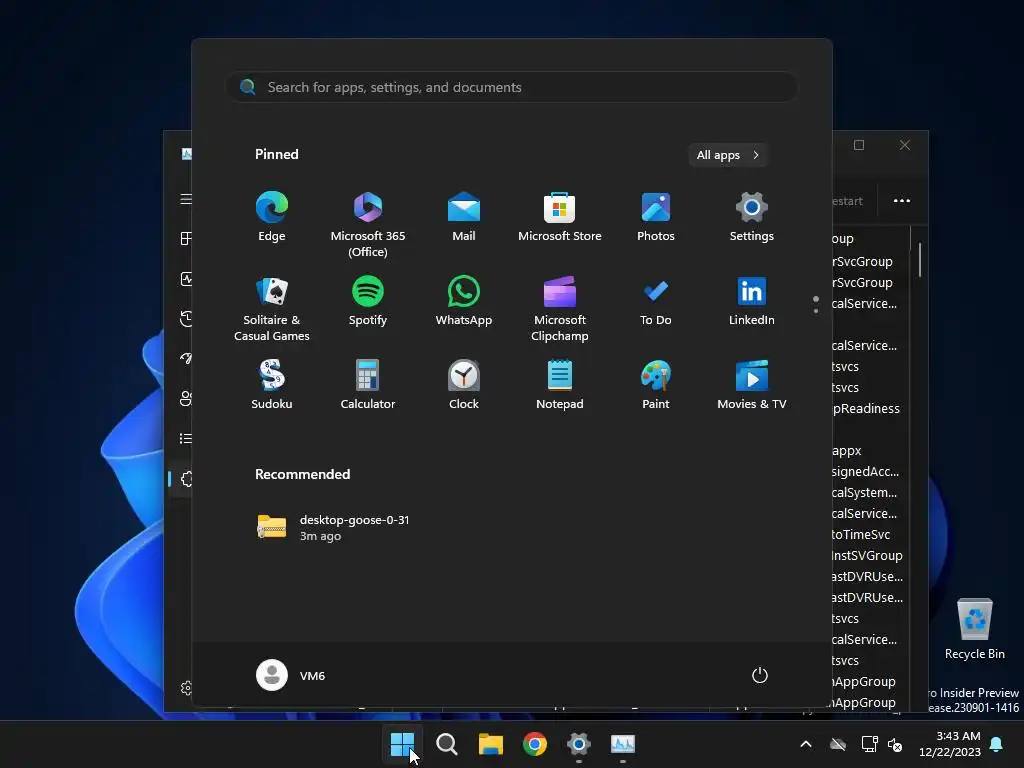Launch Google Chrome from taskbar
1024x768 pixels.
[535, 744]
